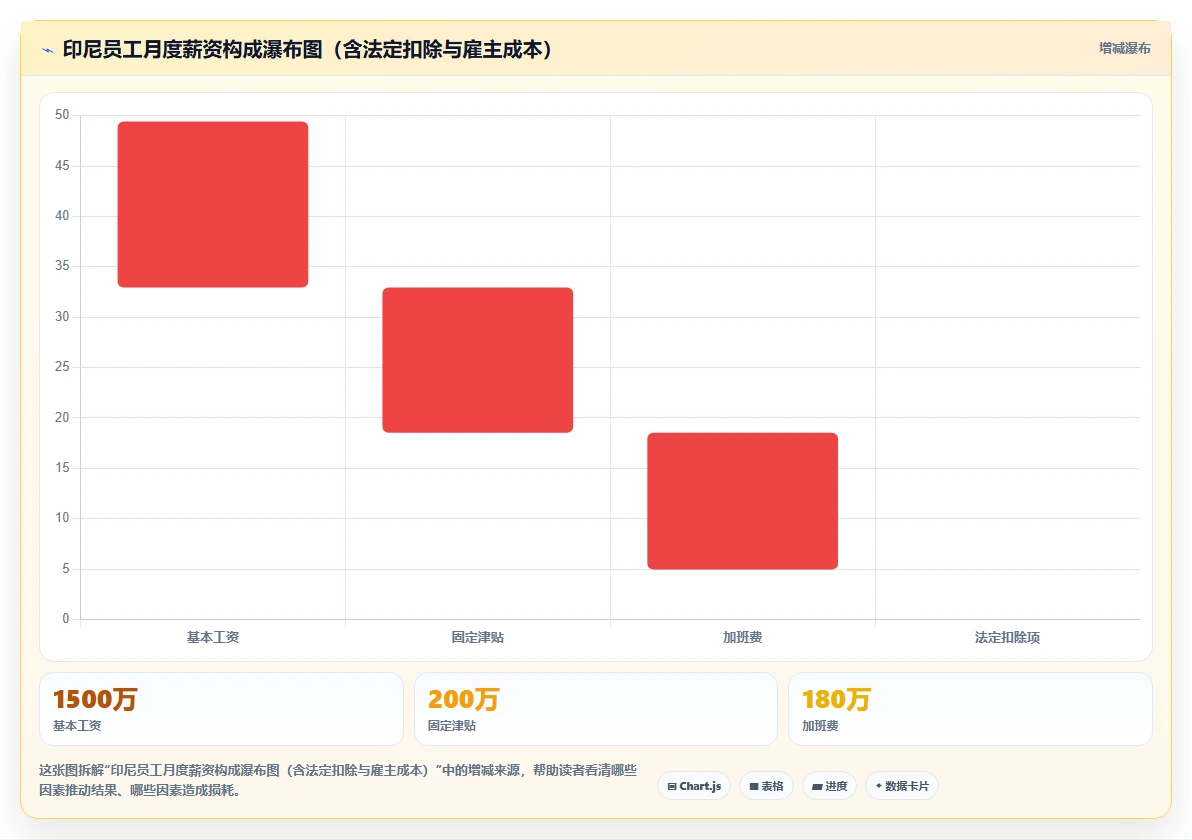Open the 200万 固定津贴 data card
The image size is (1192, 840).
595,708
